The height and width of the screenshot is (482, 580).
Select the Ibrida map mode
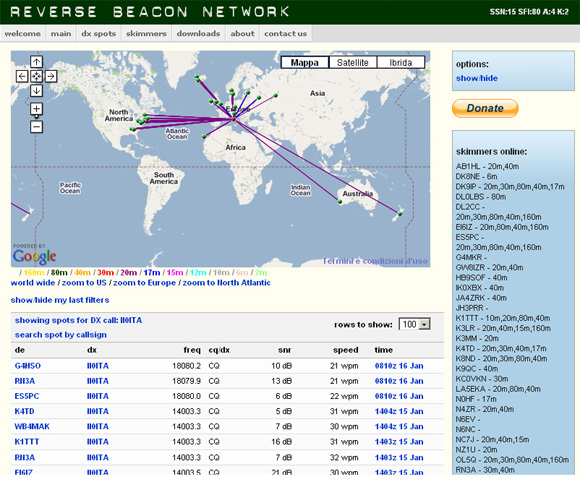401,63
